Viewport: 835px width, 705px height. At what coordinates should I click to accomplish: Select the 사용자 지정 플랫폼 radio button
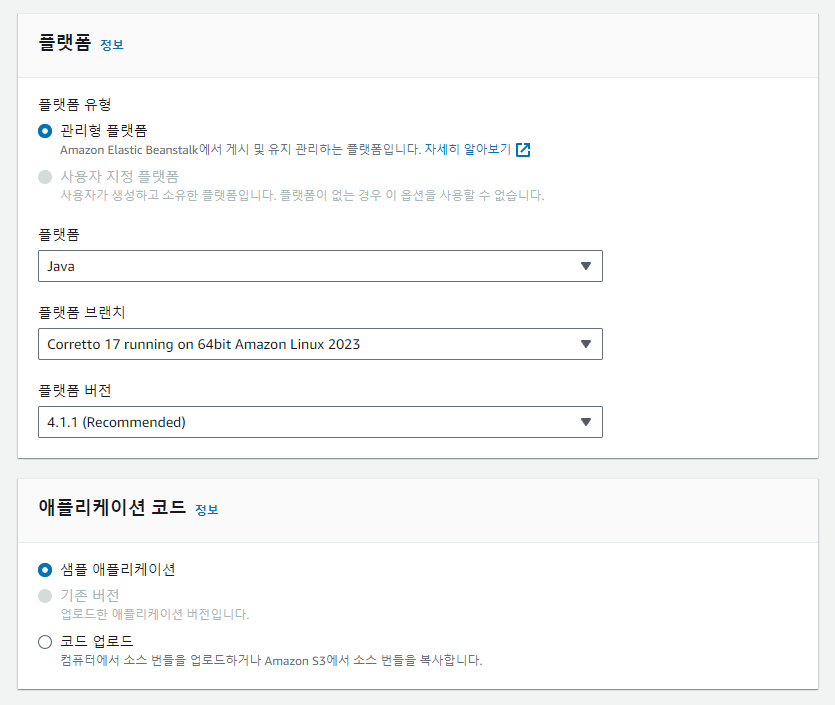[x=45, y=177]
